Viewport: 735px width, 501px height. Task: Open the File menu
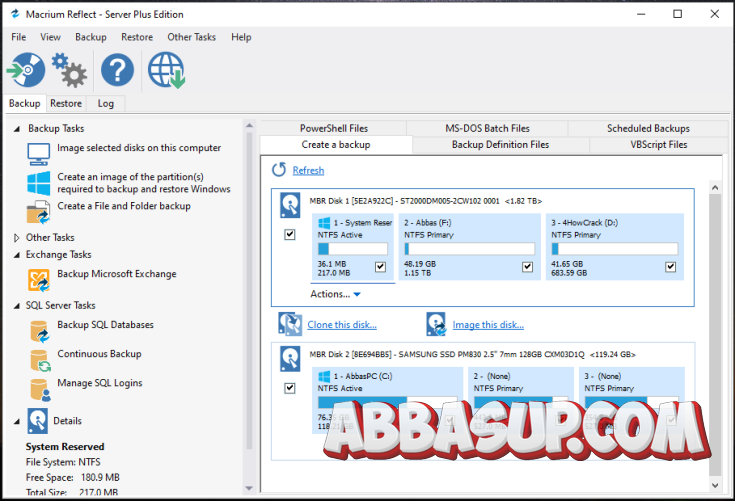click(x=19, y=37)
